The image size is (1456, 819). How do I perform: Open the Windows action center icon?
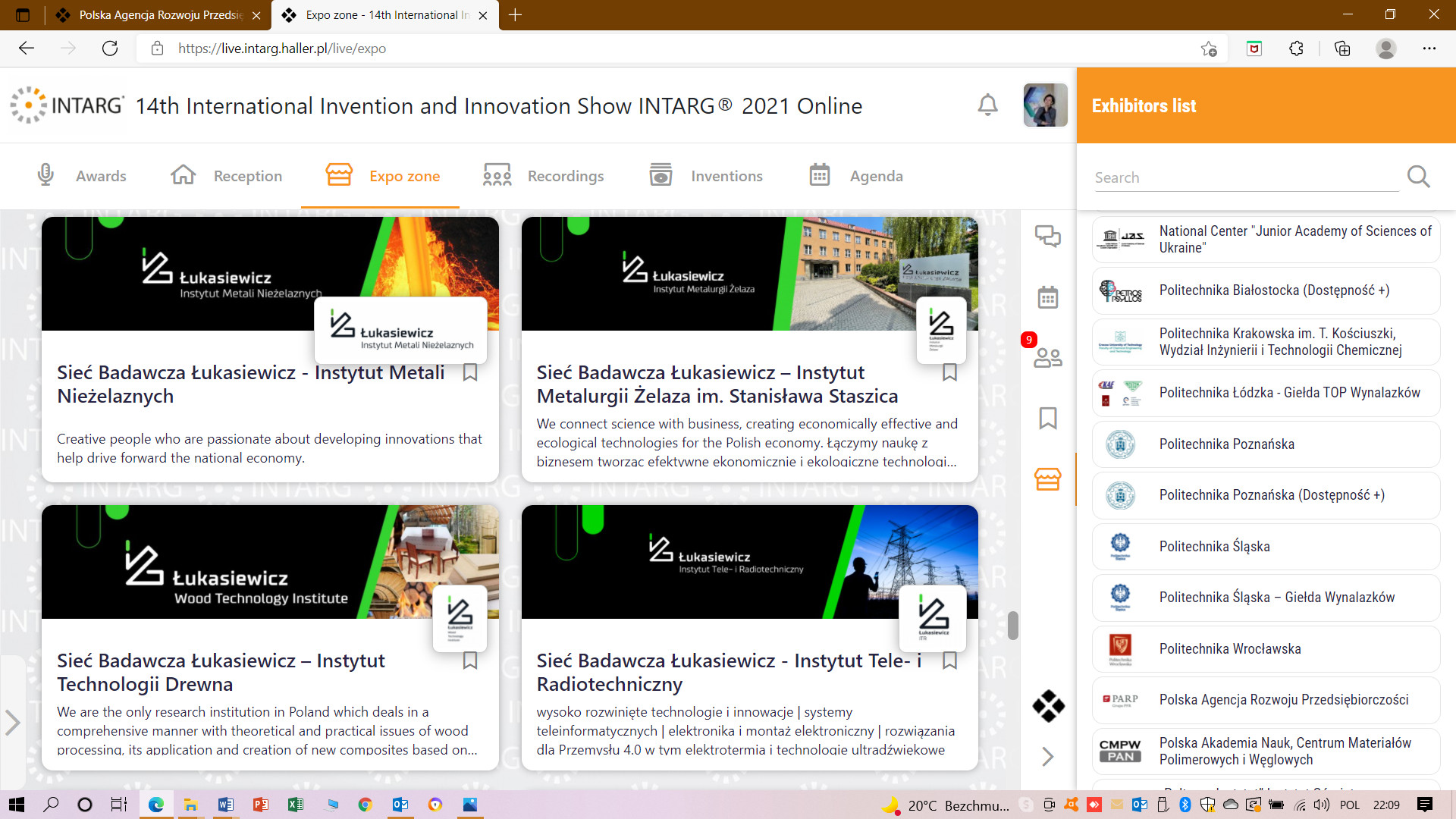click(x=1425, y=805)
